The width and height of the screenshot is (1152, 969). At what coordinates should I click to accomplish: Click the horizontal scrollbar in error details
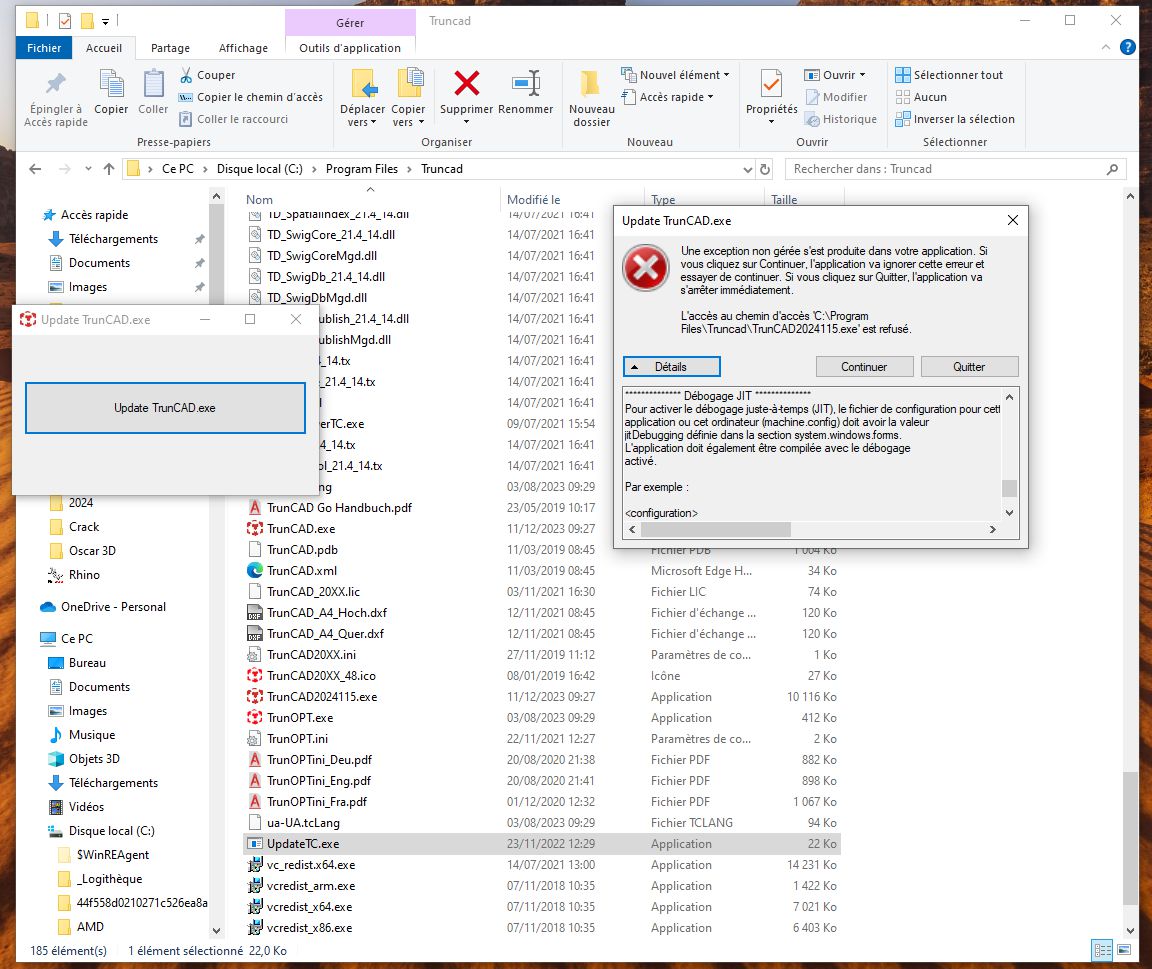(x=716, y=530)
